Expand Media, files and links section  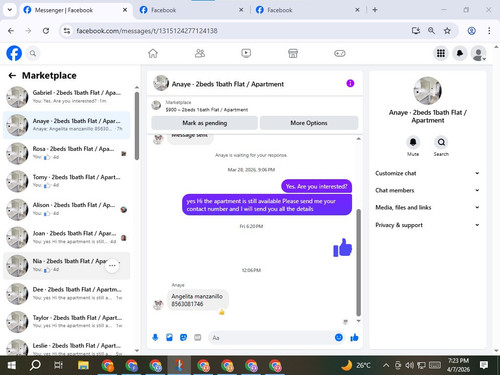click(x=427, y=207)
